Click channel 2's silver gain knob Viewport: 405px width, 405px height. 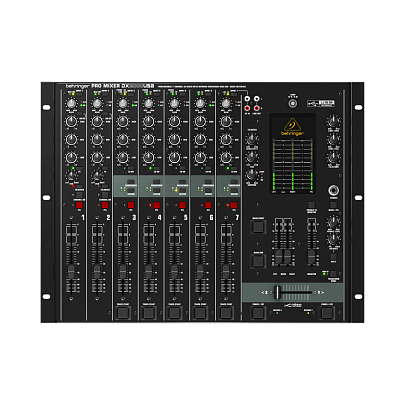pos(97,104)
